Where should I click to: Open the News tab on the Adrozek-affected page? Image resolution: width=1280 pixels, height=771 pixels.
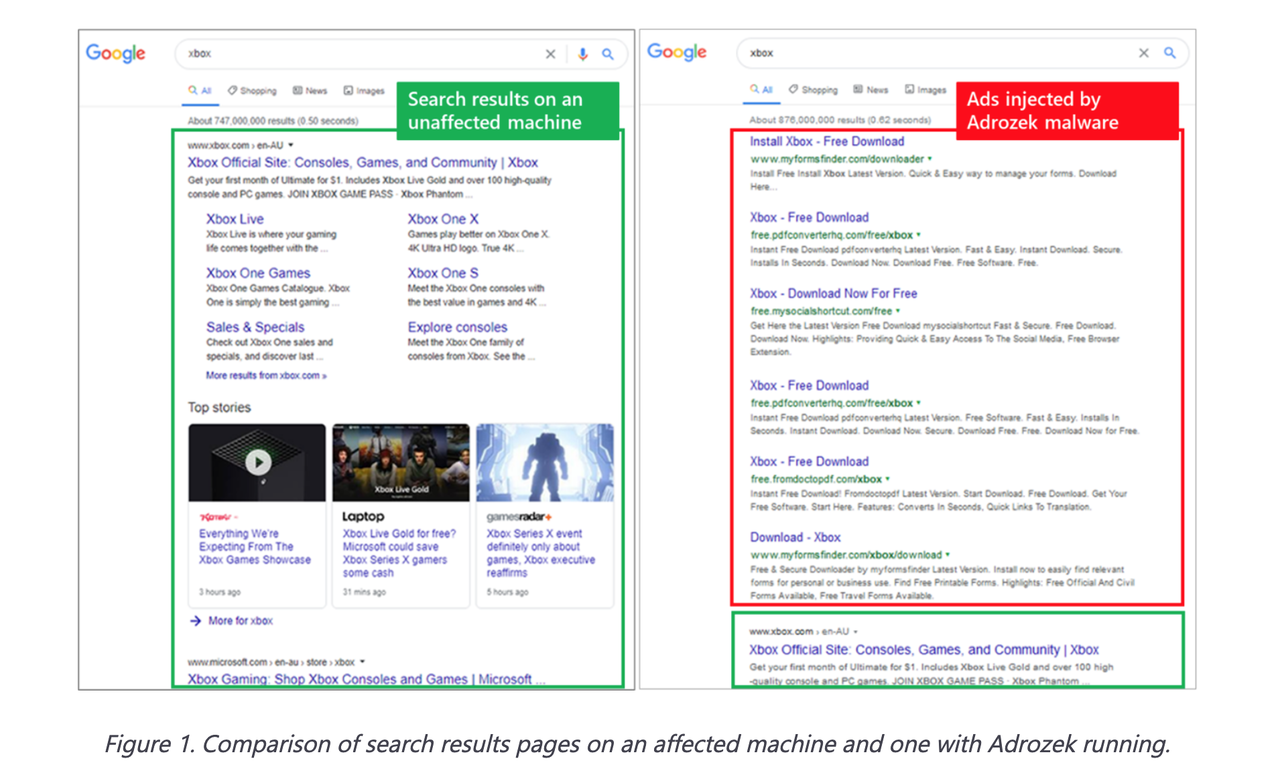point(871,90)
